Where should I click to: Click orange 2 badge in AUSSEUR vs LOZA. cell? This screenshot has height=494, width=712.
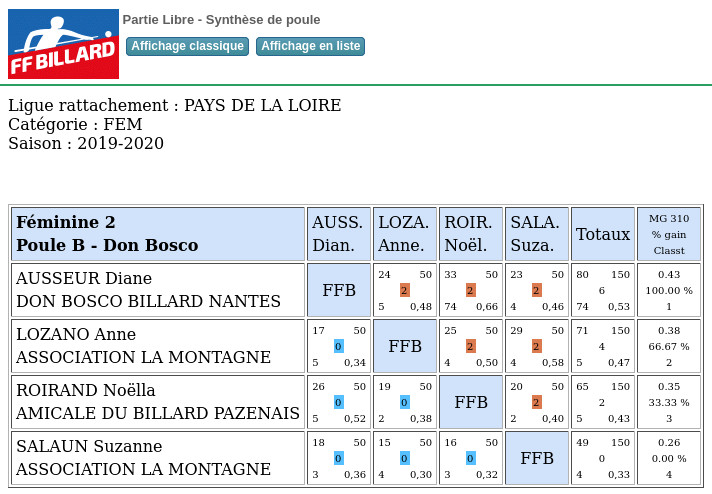click(x=405, y=290)
